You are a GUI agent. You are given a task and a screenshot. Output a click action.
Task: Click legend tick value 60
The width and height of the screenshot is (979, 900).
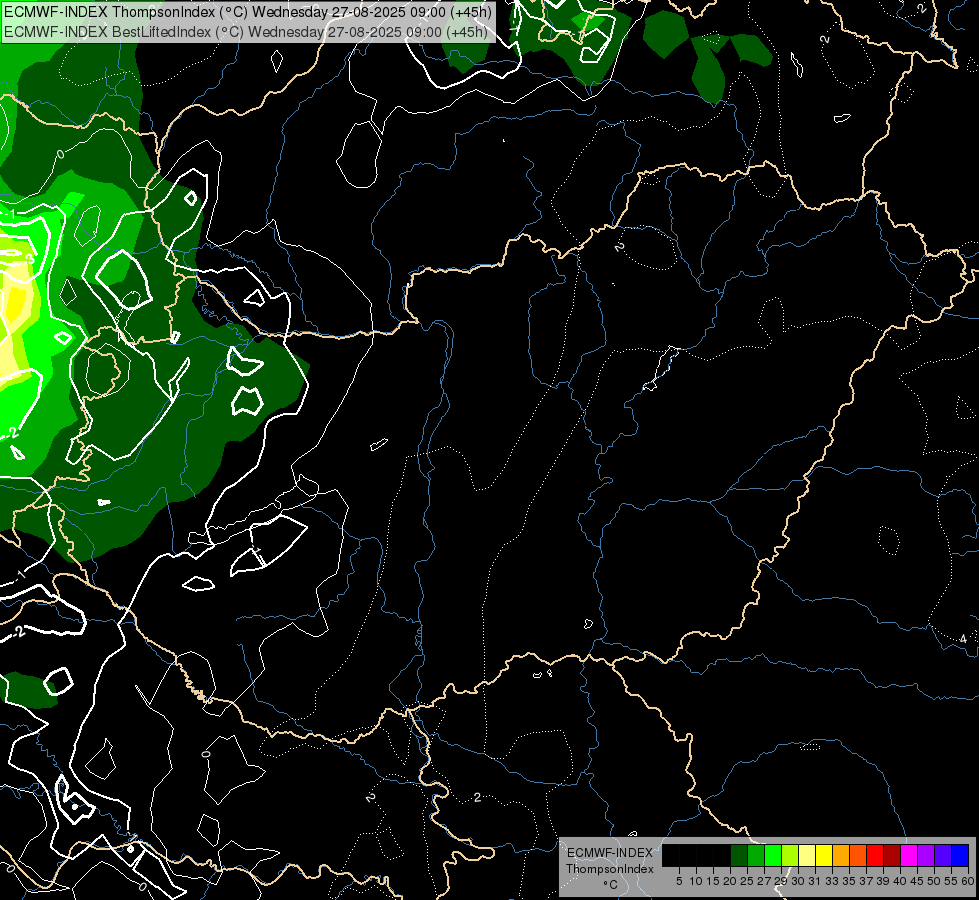click(968, 881)
